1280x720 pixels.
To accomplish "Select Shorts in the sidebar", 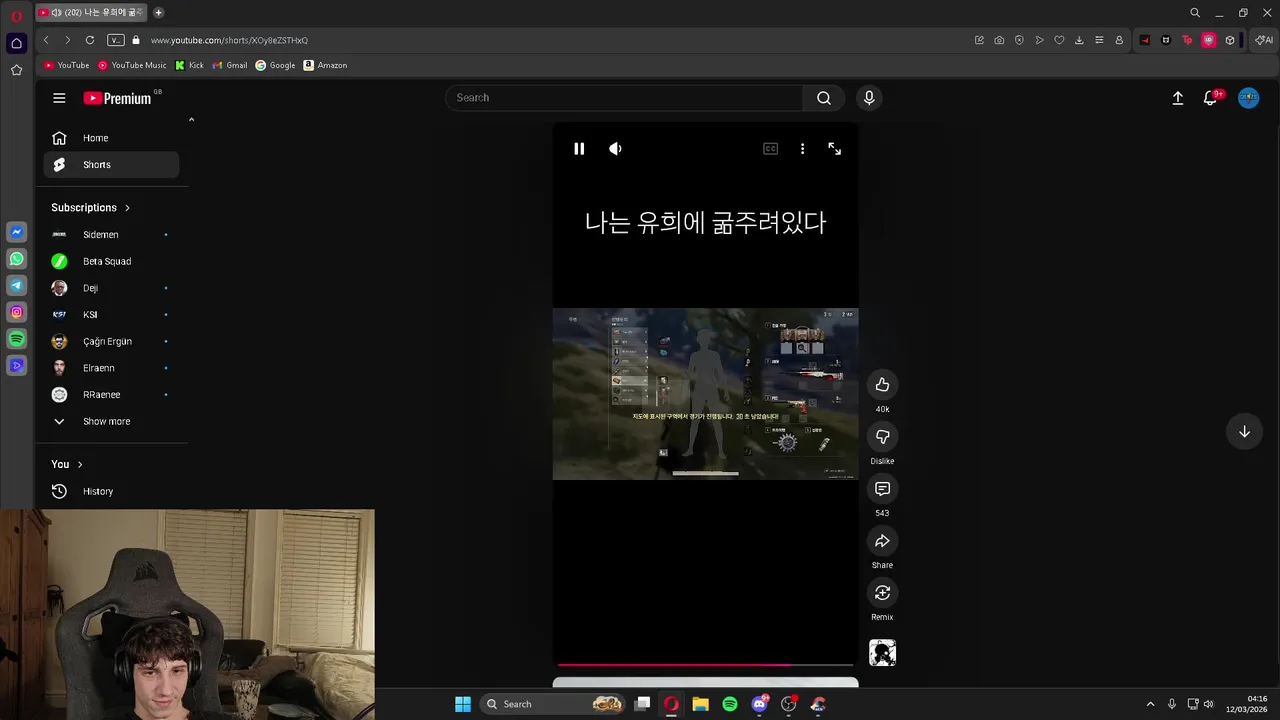I will pyautogui.click(x=111, y=165).
